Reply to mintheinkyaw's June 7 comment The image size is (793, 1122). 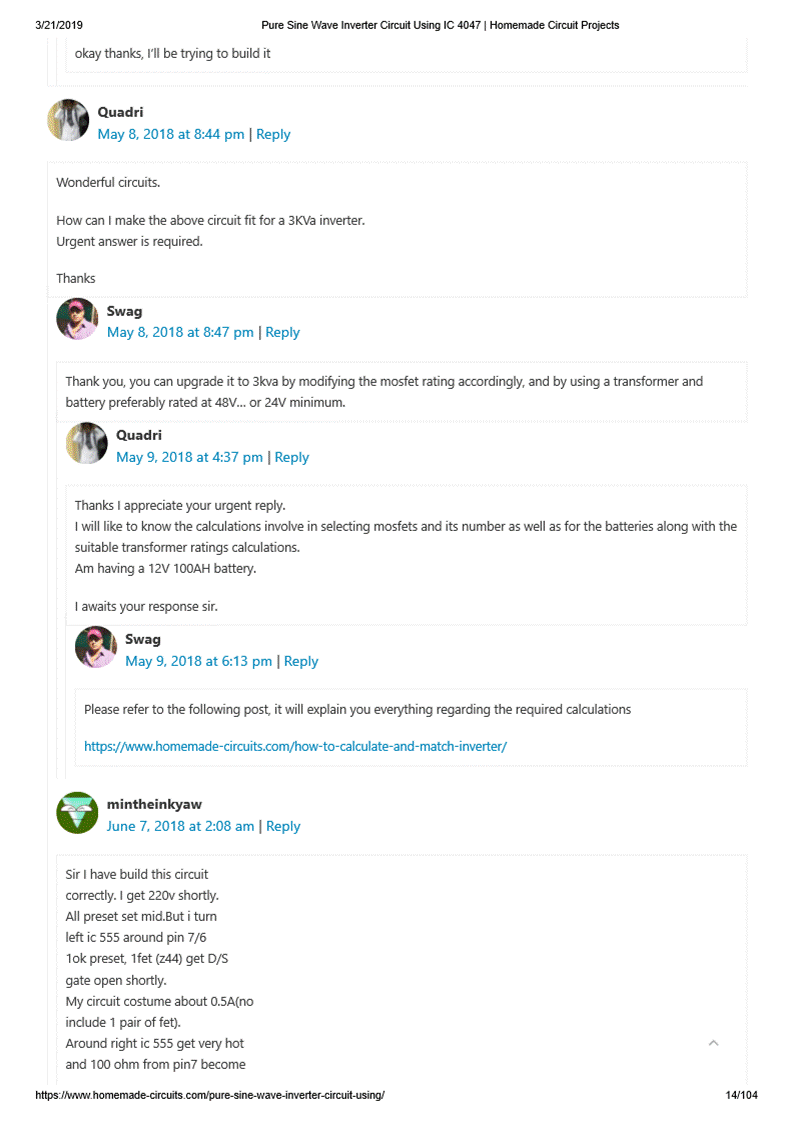click(283, 826)
